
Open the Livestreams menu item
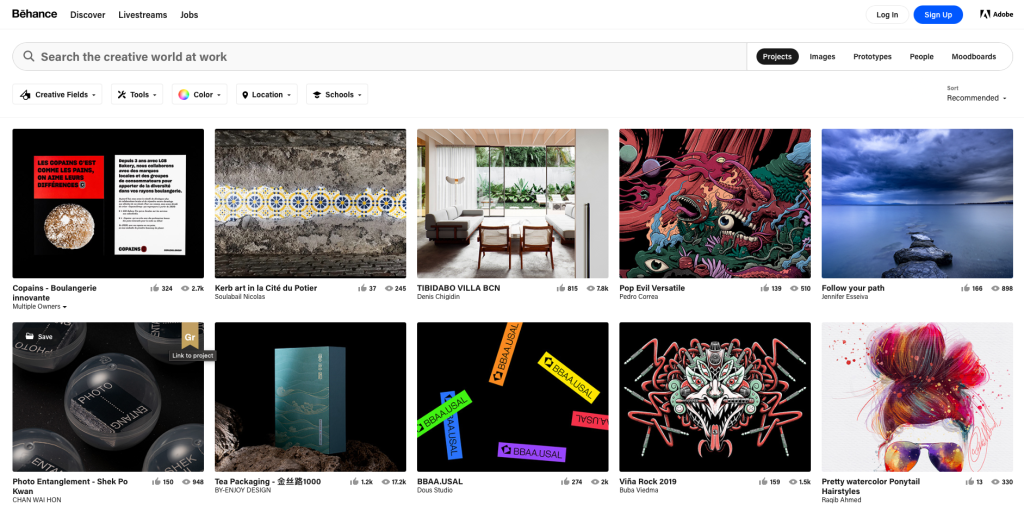click(x=142, y=15)
